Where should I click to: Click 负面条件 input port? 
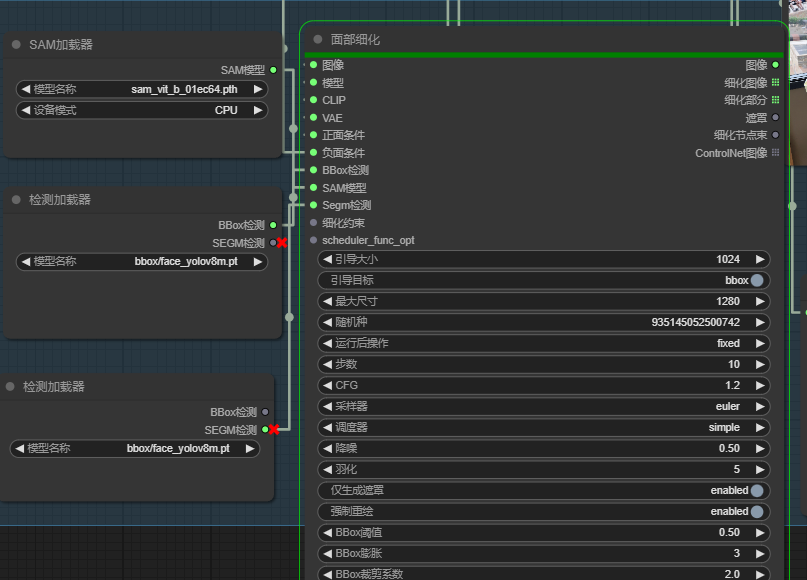313,152
